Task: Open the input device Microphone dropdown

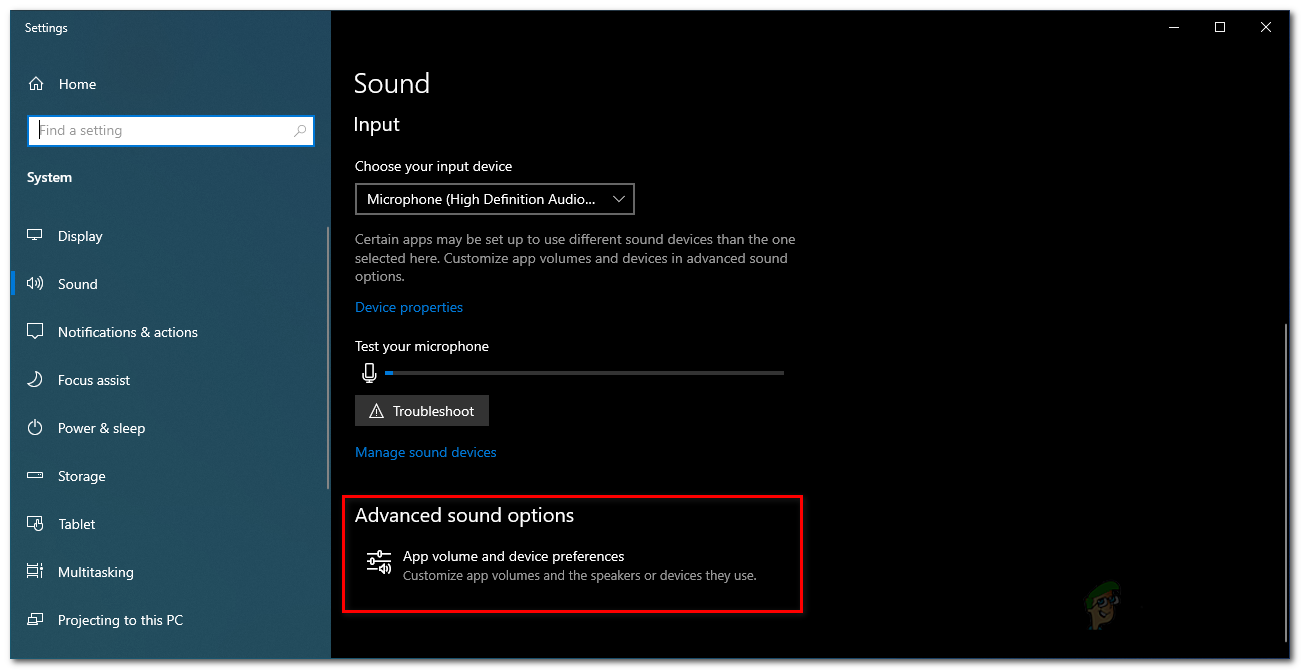Action: pyautogui.click(x=494, y=199)
